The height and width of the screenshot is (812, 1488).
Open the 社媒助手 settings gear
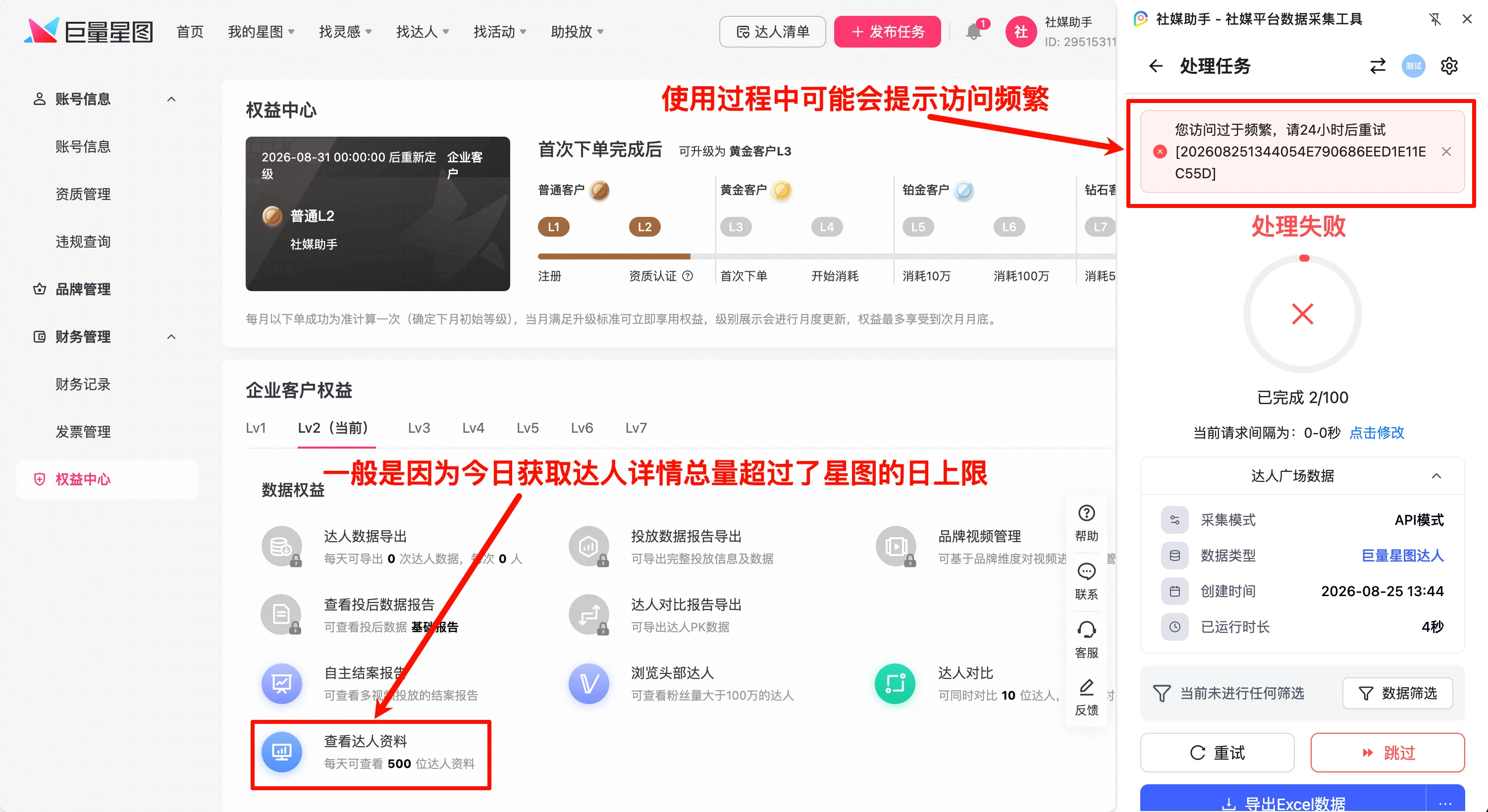point(1449,66)
